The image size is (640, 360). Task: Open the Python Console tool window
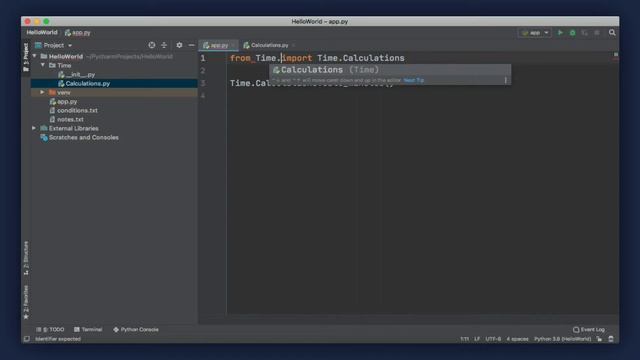tap(136, 329)
